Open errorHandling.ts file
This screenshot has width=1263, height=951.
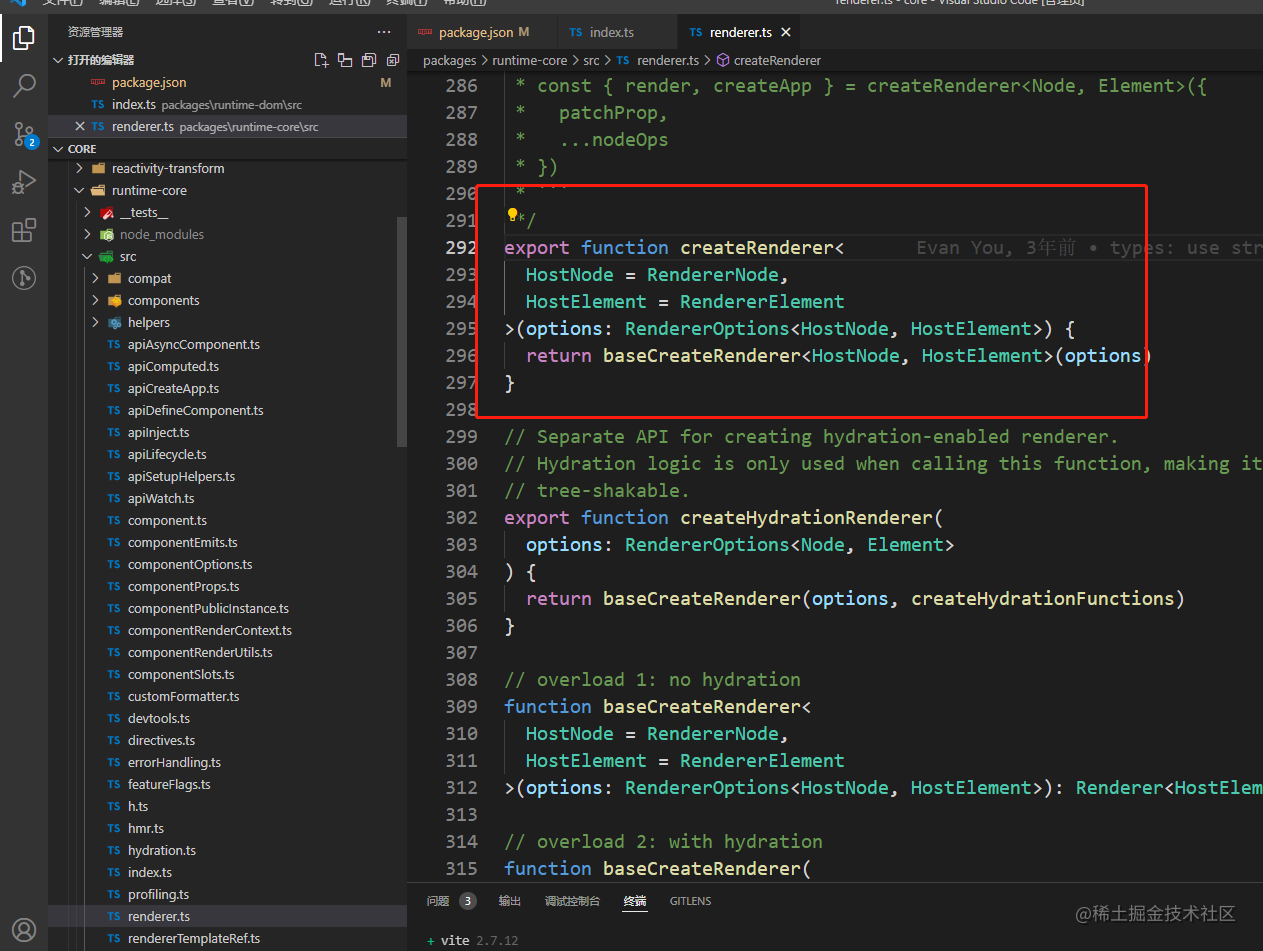point(174,762)
